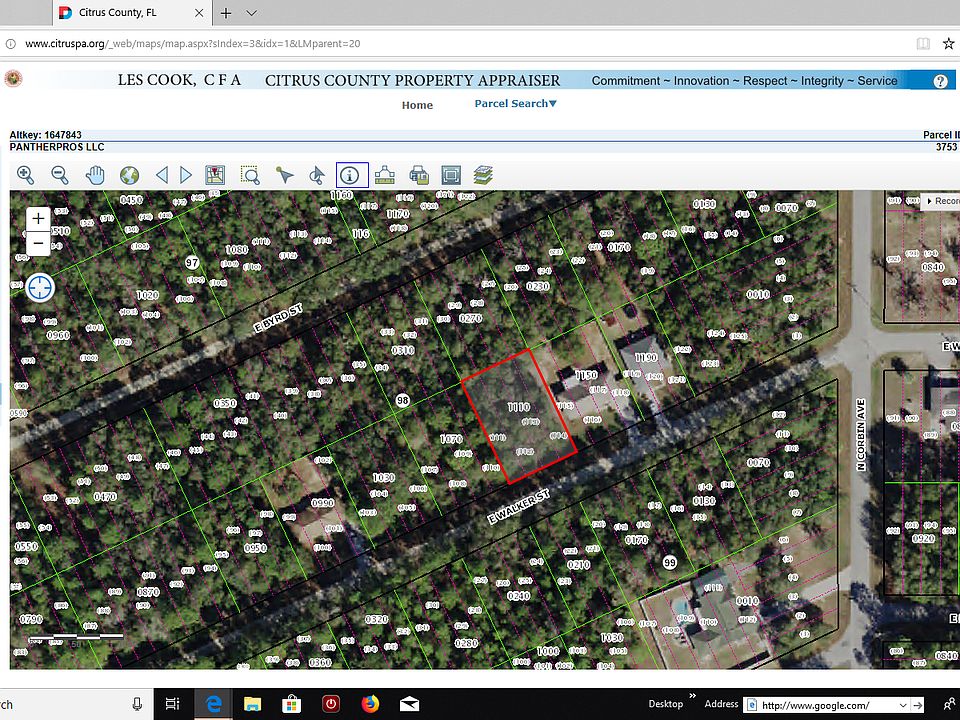
Task: Activate the identify info tool
Action: pyautogui.click(x=352, y=175)
